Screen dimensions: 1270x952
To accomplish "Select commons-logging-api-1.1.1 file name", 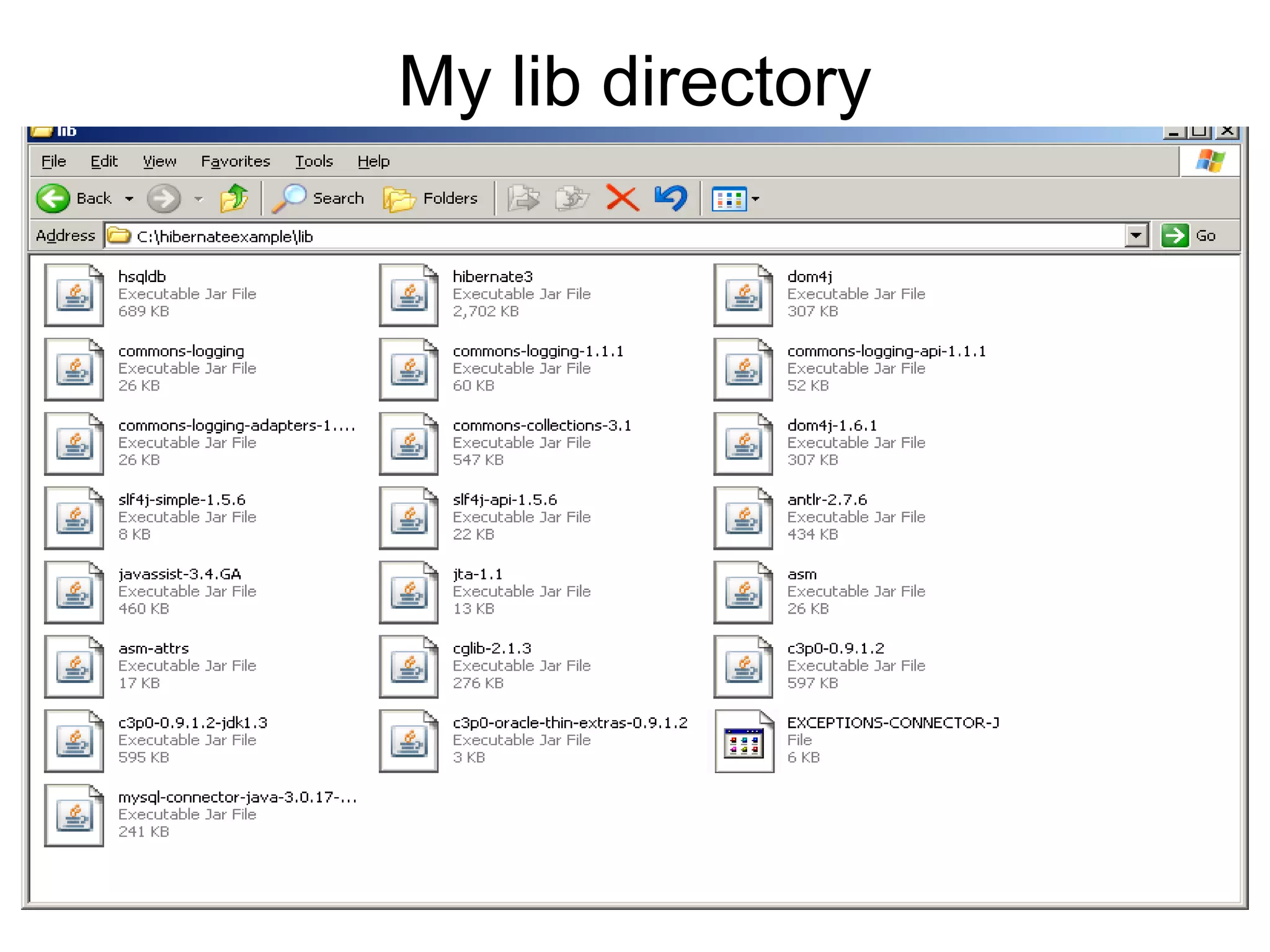I will click(x=886, y=351).
